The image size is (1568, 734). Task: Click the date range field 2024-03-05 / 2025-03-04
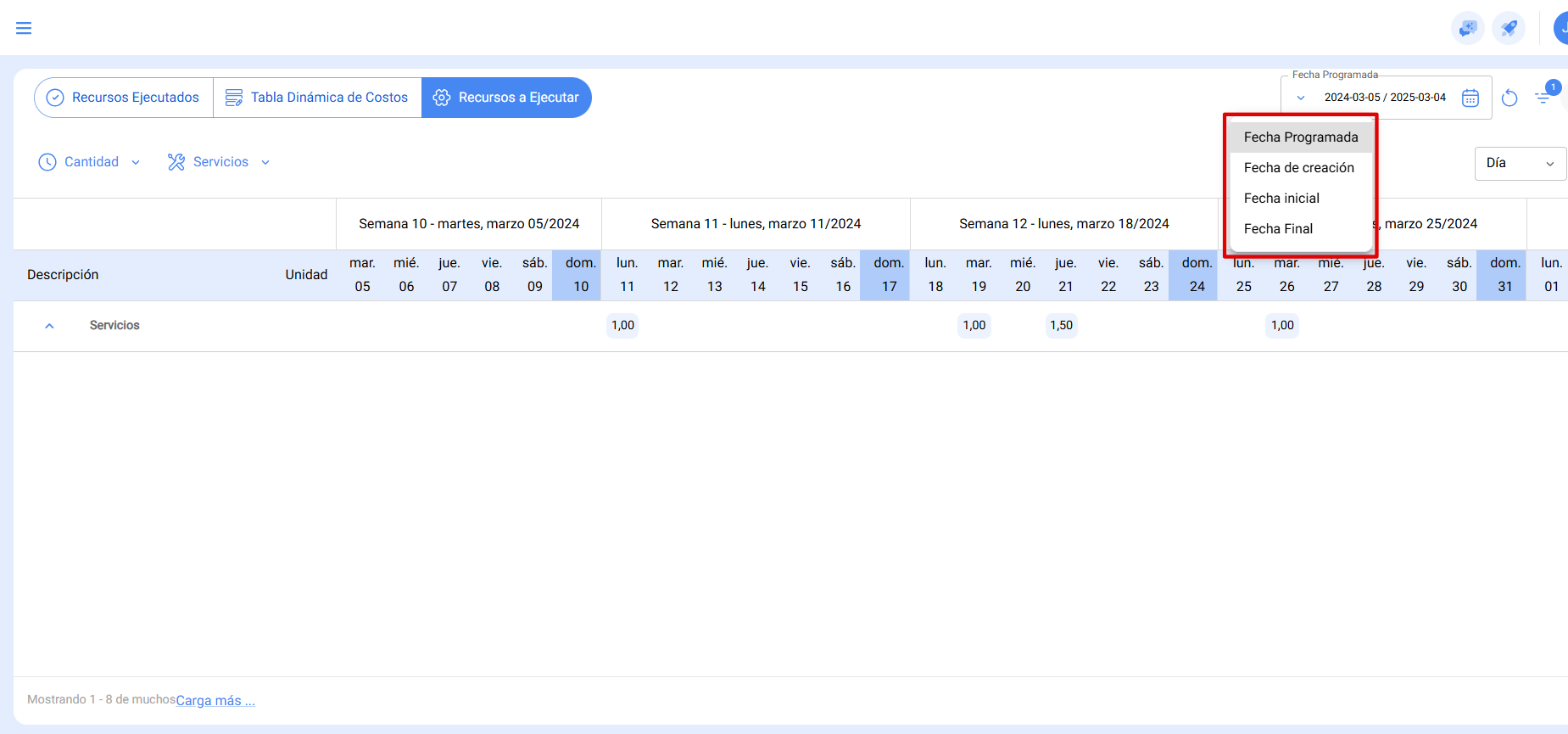[1385, 98]
